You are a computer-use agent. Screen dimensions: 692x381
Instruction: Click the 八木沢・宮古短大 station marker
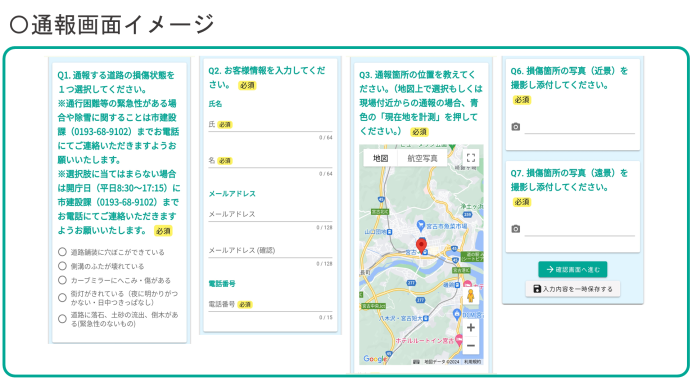point(425,318)
